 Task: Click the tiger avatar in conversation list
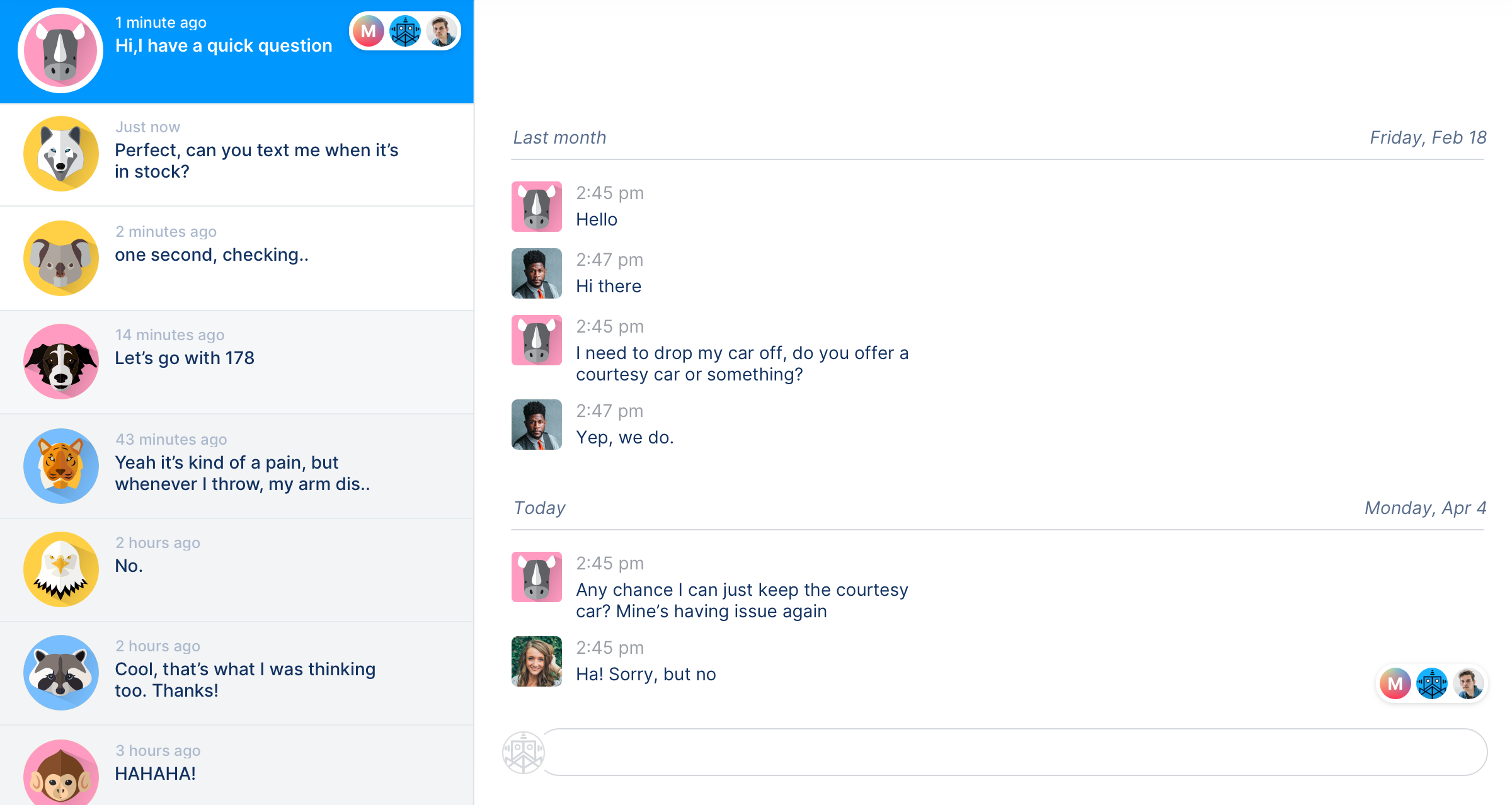tap(60, 466)
